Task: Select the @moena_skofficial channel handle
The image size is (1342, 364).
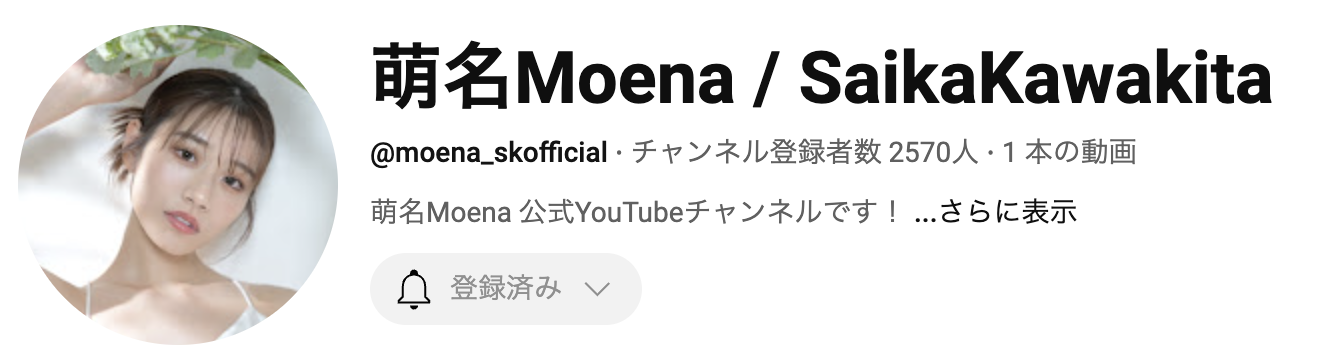Action: [489, 154]
